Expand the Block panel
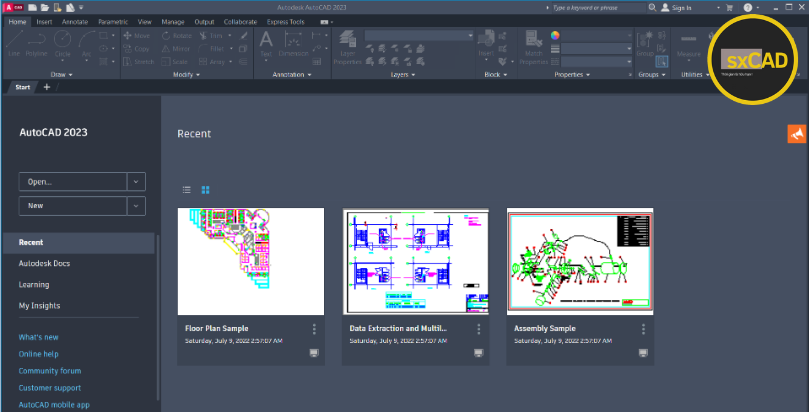This screenshot has height=412, width=809. pyautogui.click(x=496, y=75)
